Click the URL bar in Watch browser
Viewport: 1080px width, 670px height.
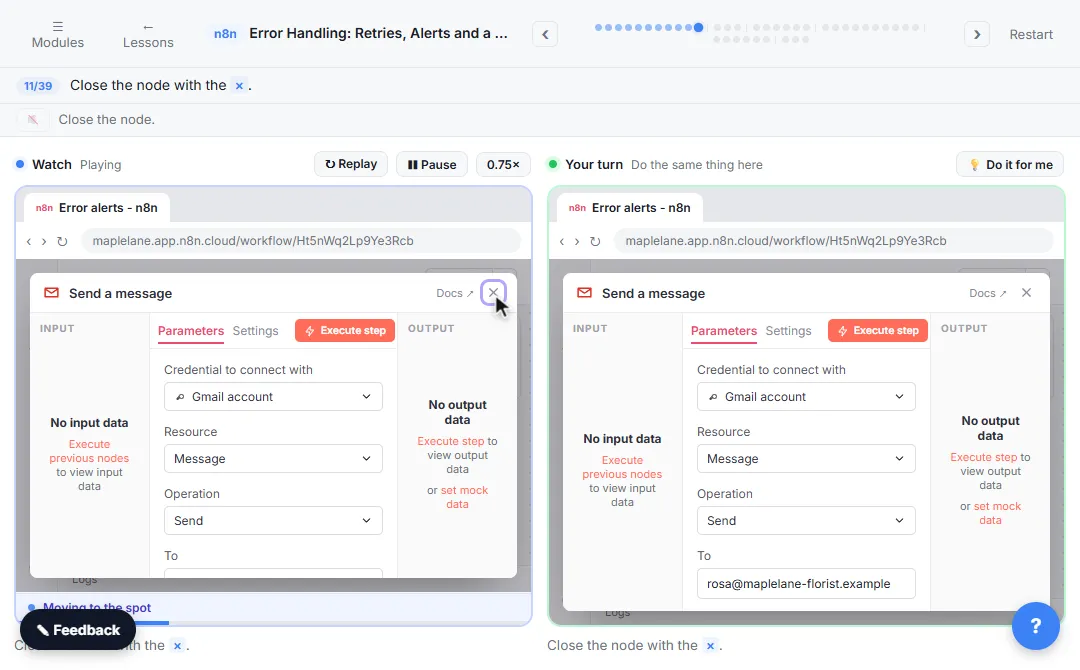(301, 241)
